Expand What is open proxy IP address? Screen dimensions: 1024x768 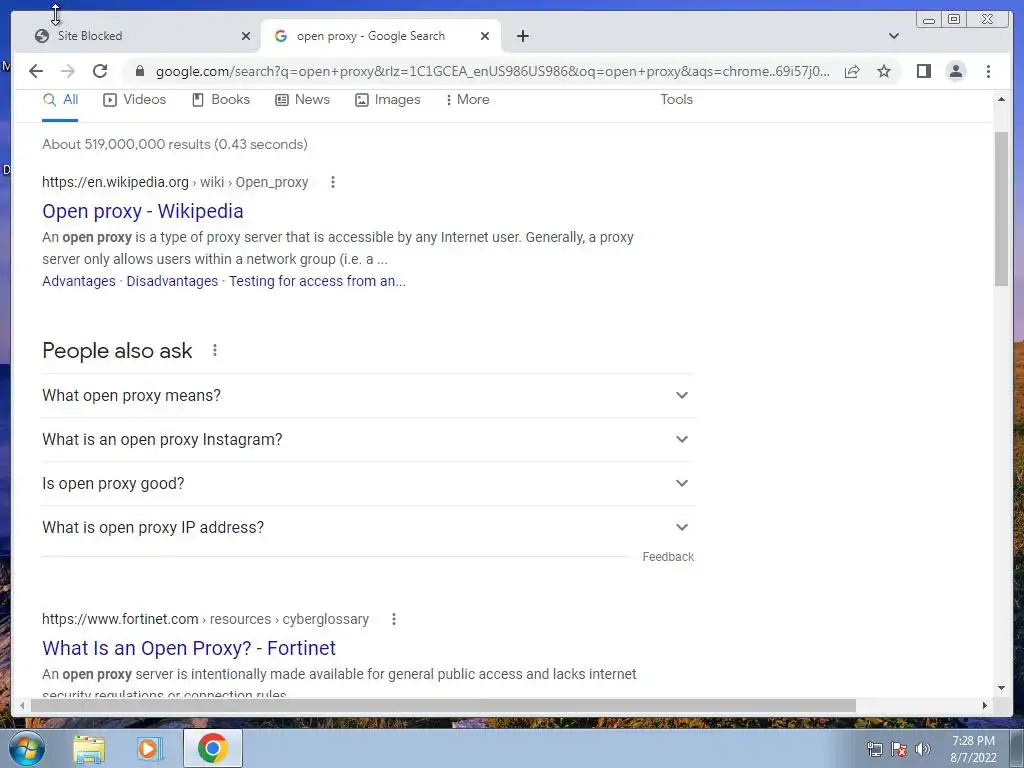367,528
